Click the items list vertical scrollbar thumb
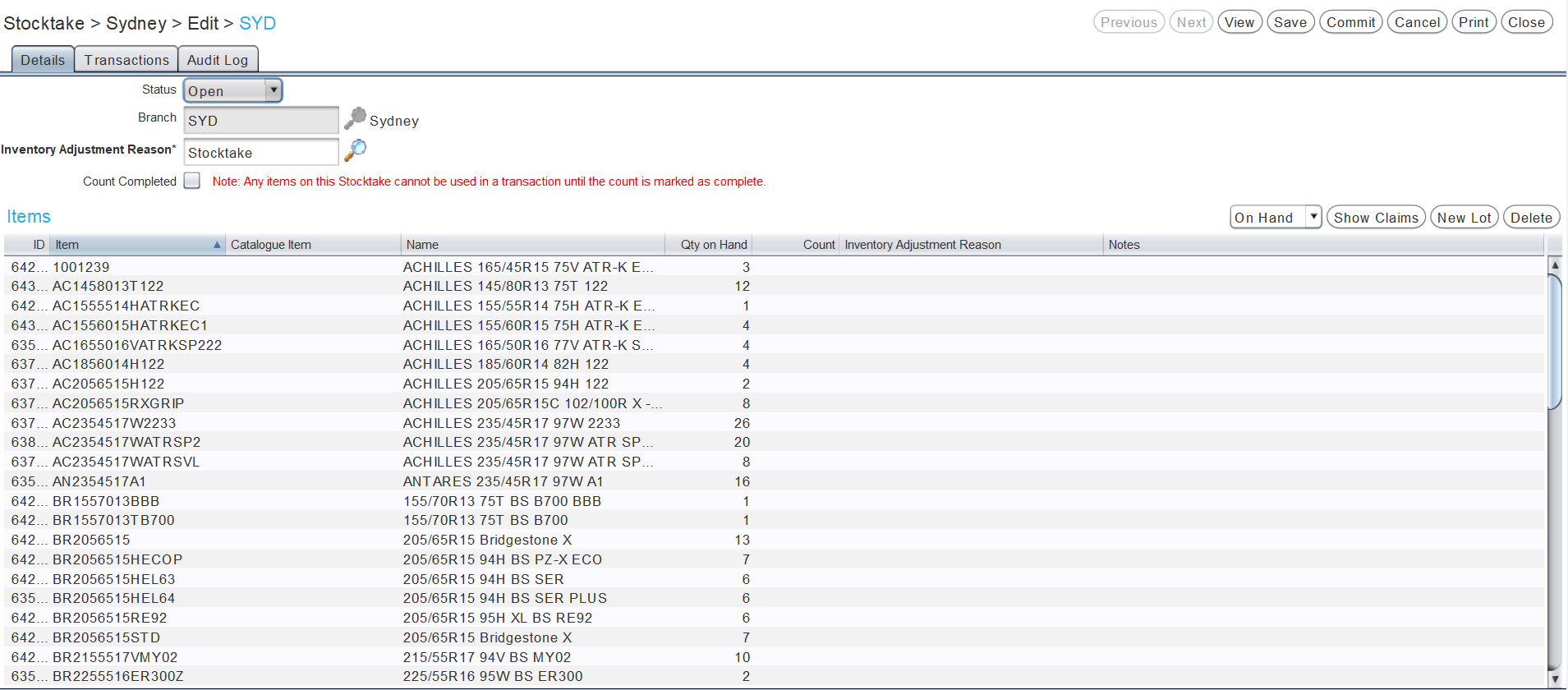Image resolution: width=1568 pixels, height=690 pixels. [1554, 342]
